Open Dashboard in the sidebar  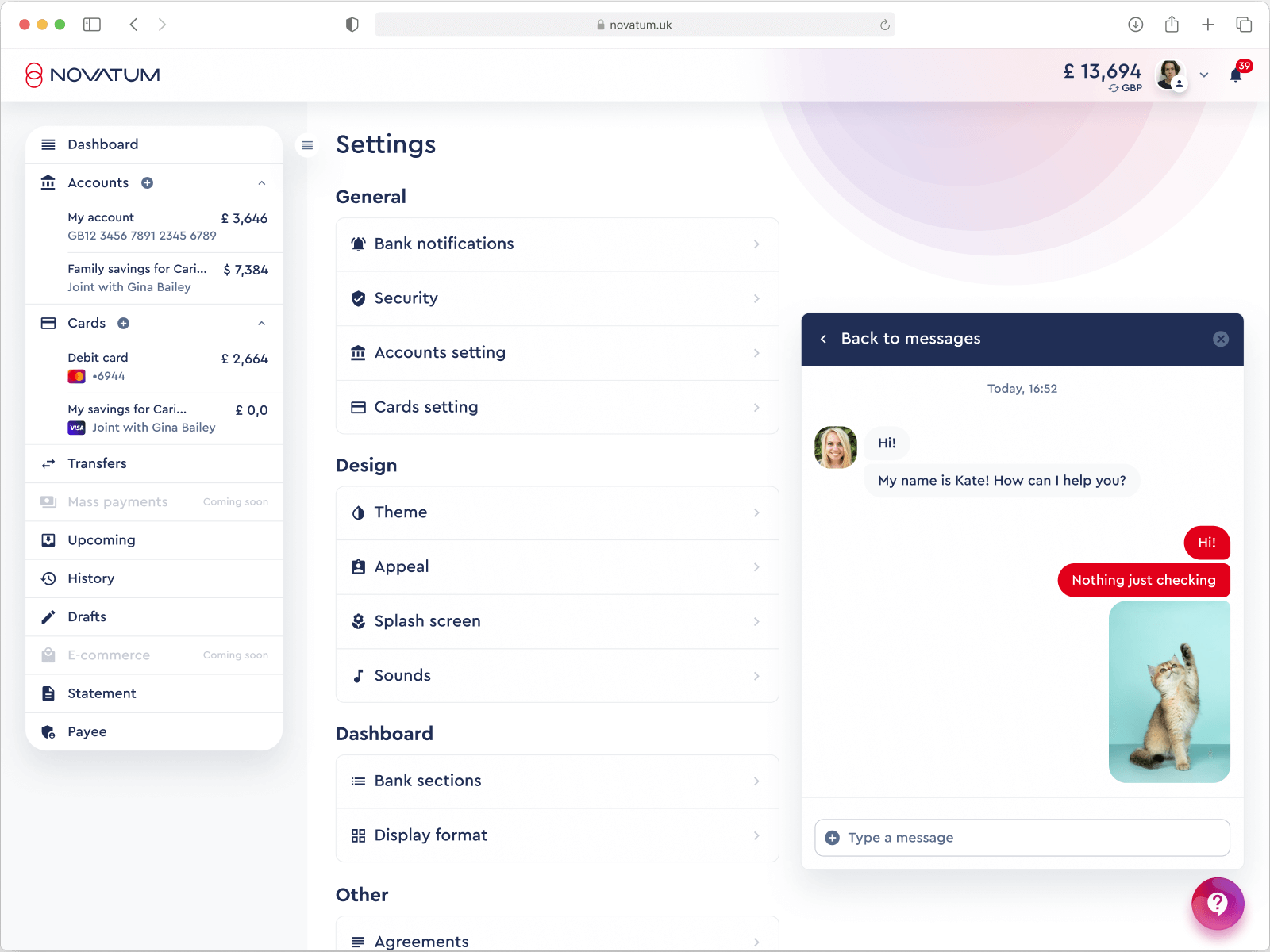[154, 144]
